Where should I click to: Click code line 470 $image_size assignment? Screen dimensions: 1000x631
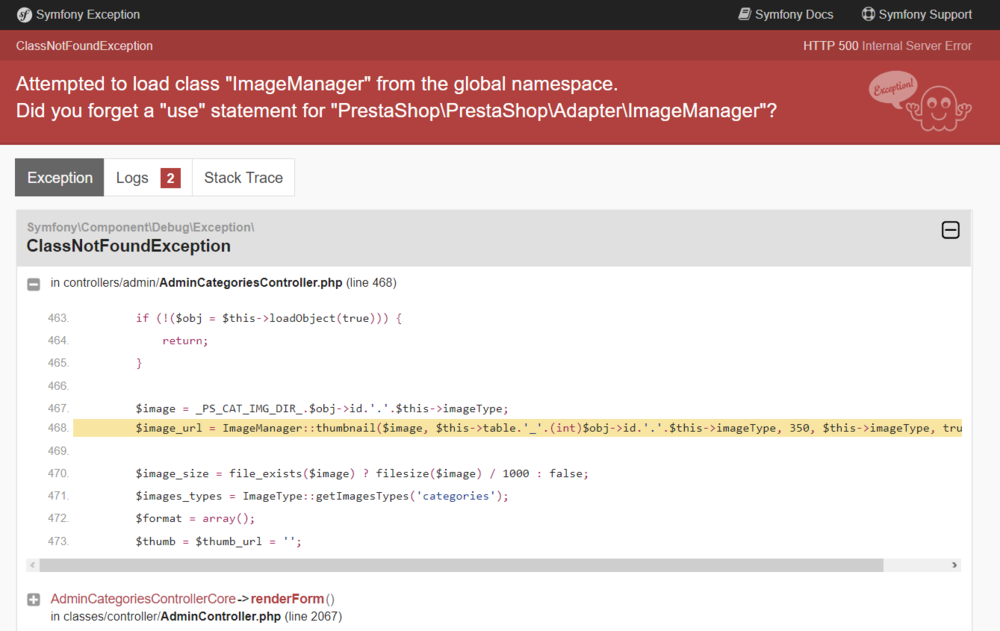tap(362, 473)
